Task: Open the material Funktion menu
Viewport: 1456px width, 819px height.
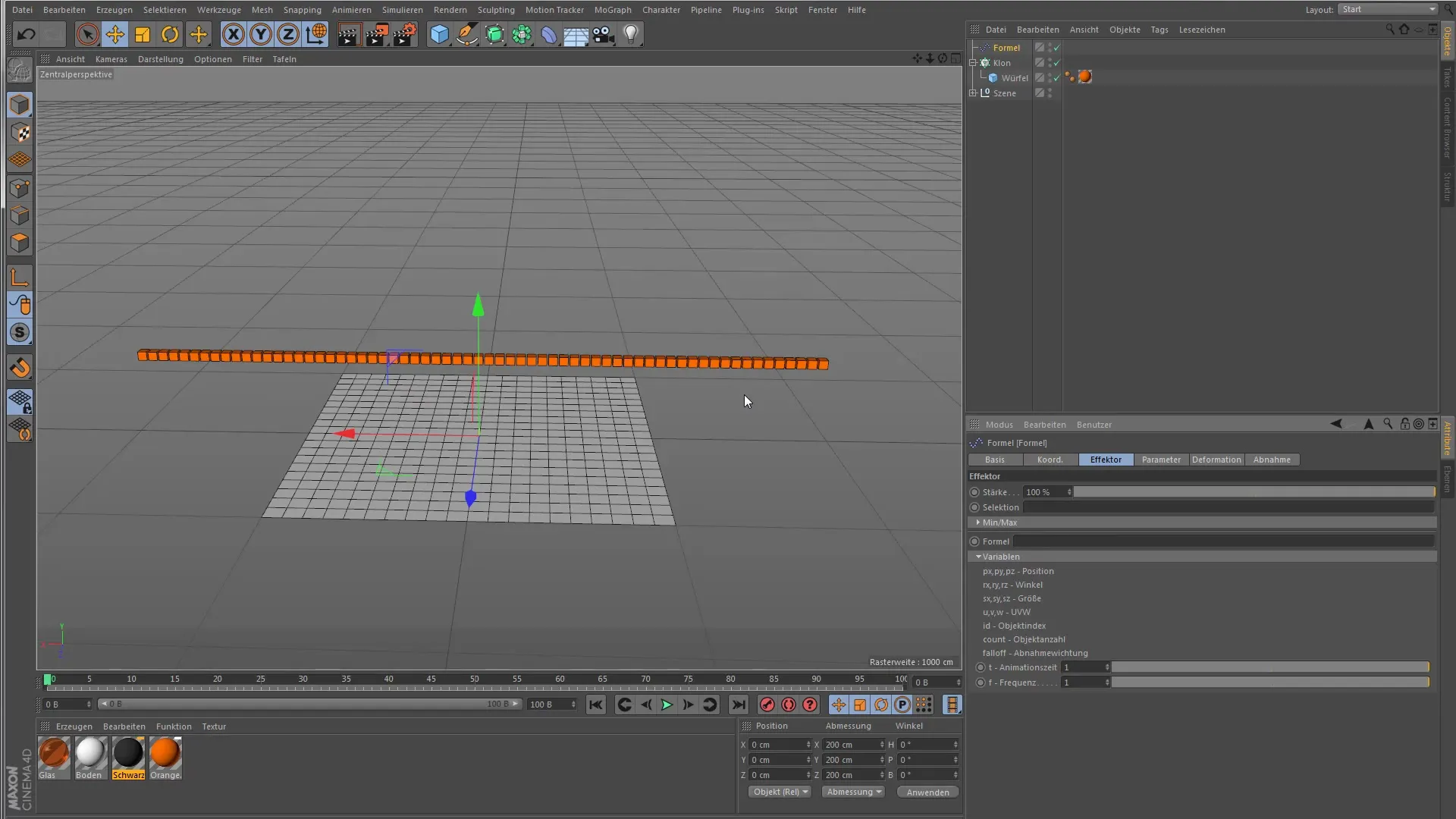Action: click(x=174, y=726)
